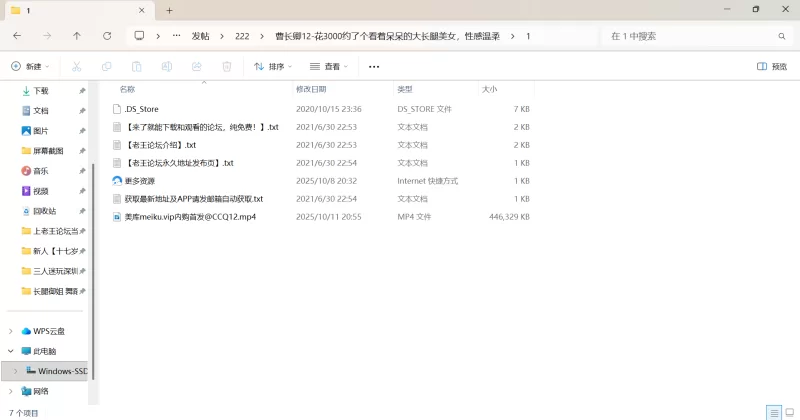Click the Back navigation arrow

tap(17, 35)
